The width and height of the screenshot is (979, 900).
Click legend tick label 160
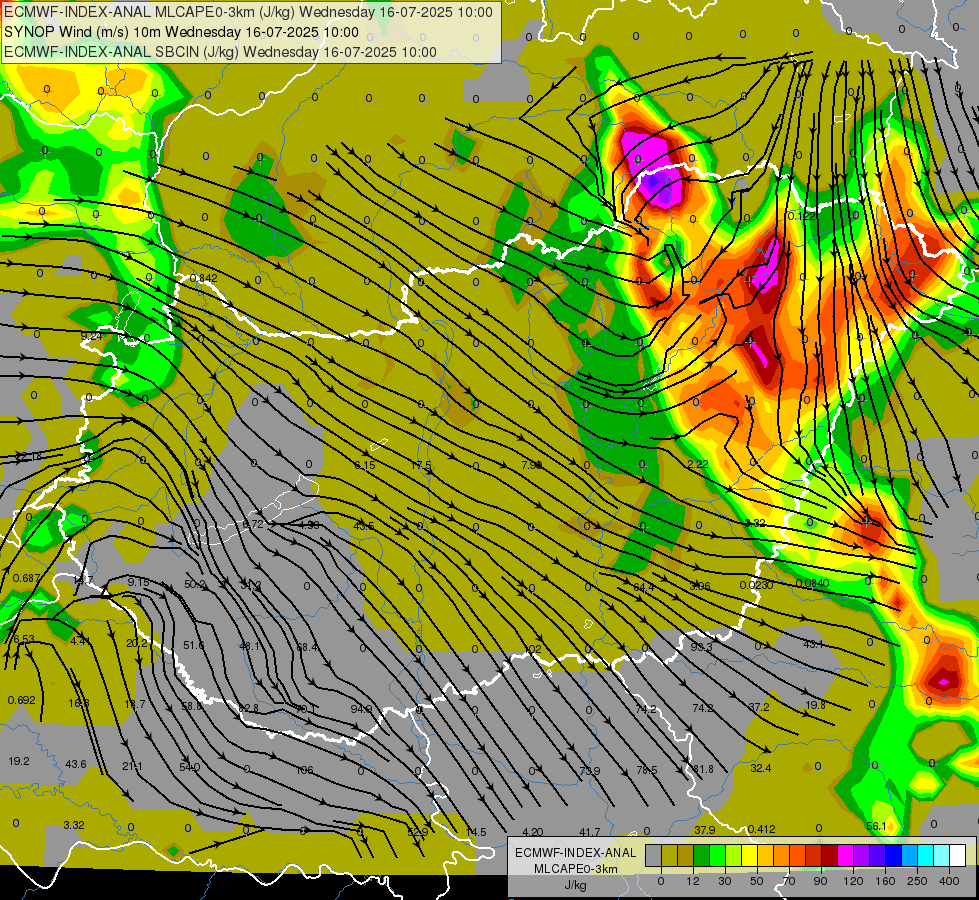(x=885, y=881)
